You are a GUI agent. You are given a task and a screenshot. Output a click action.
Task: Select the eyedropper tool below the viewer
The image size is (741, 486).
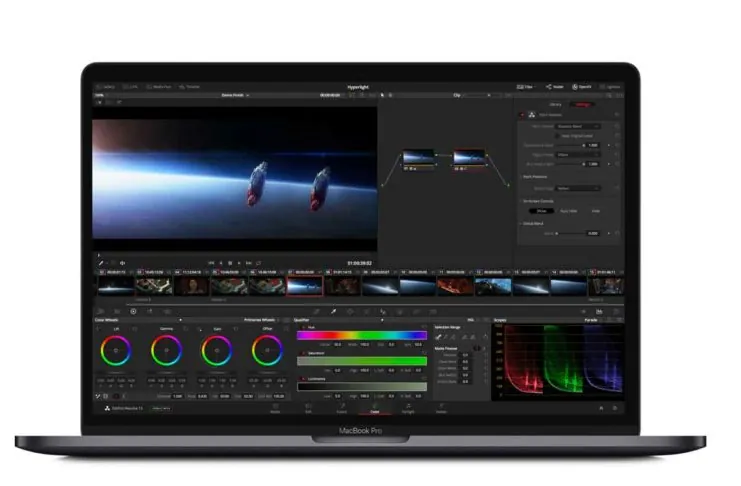tap(101, 263)
